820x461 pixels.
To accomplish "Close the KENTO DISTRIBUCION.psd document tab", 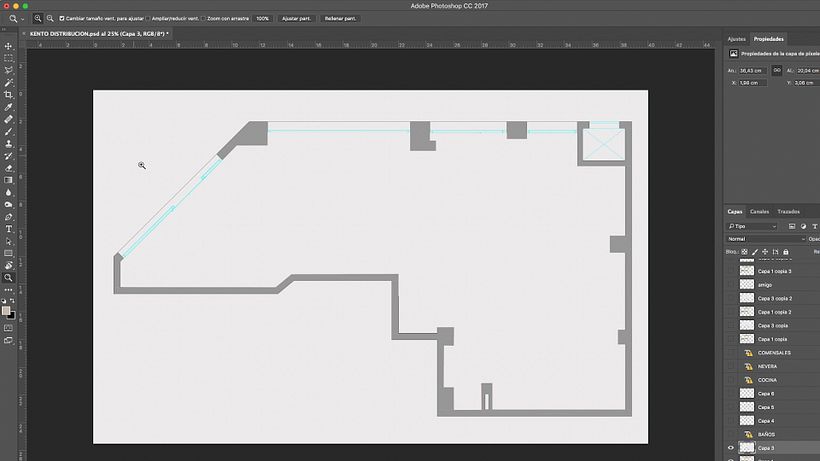I will point(24,34).
